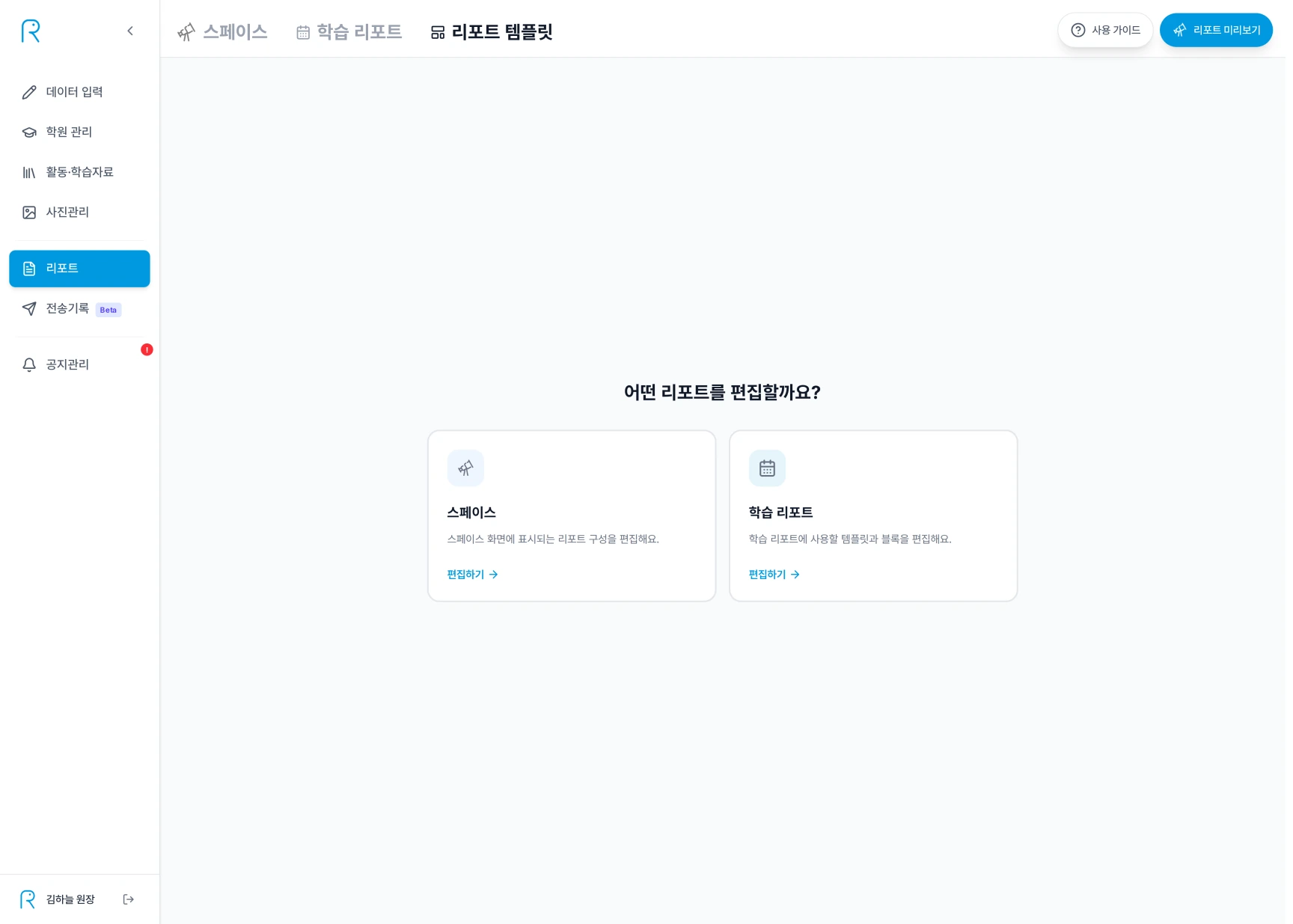The width and height of the screenshot is (1293, 924).
Task: Click the document icon in the 리포트 item
Action: (29, 269)
